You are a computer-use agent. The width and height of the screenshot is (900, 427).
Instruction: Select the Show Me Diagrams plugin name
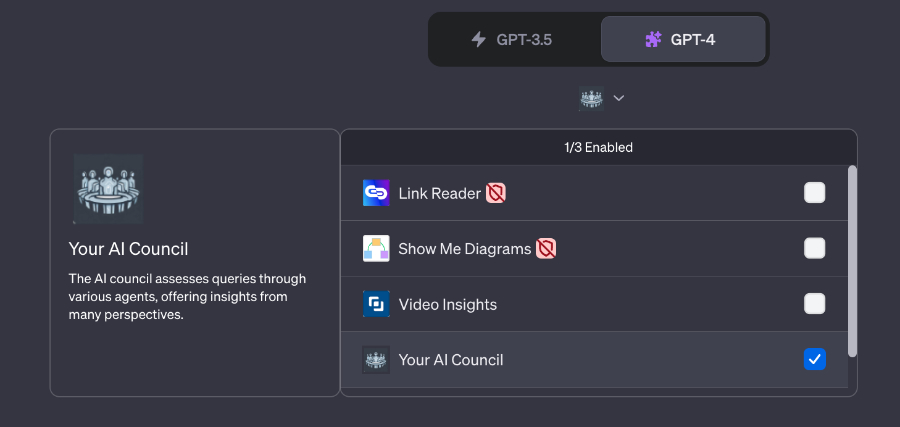click(465, 249)
